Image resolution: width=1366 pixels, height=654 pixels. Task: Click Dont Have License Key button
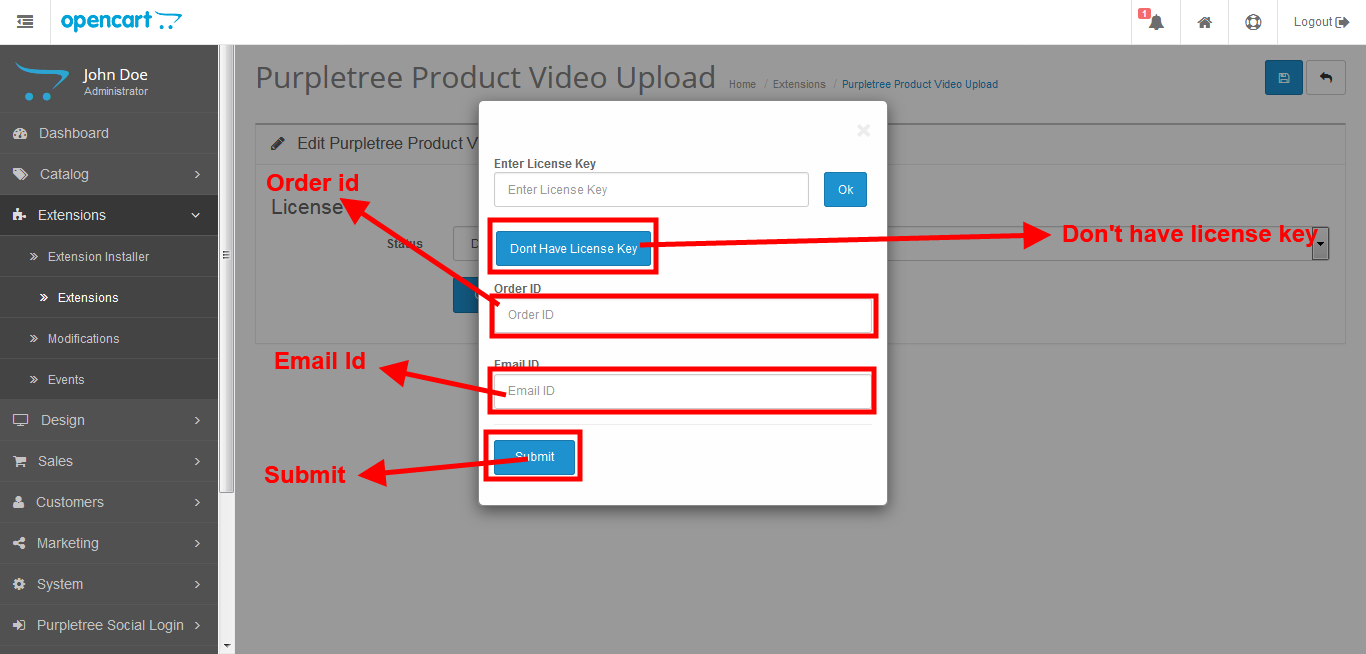(x=573, y=249)
